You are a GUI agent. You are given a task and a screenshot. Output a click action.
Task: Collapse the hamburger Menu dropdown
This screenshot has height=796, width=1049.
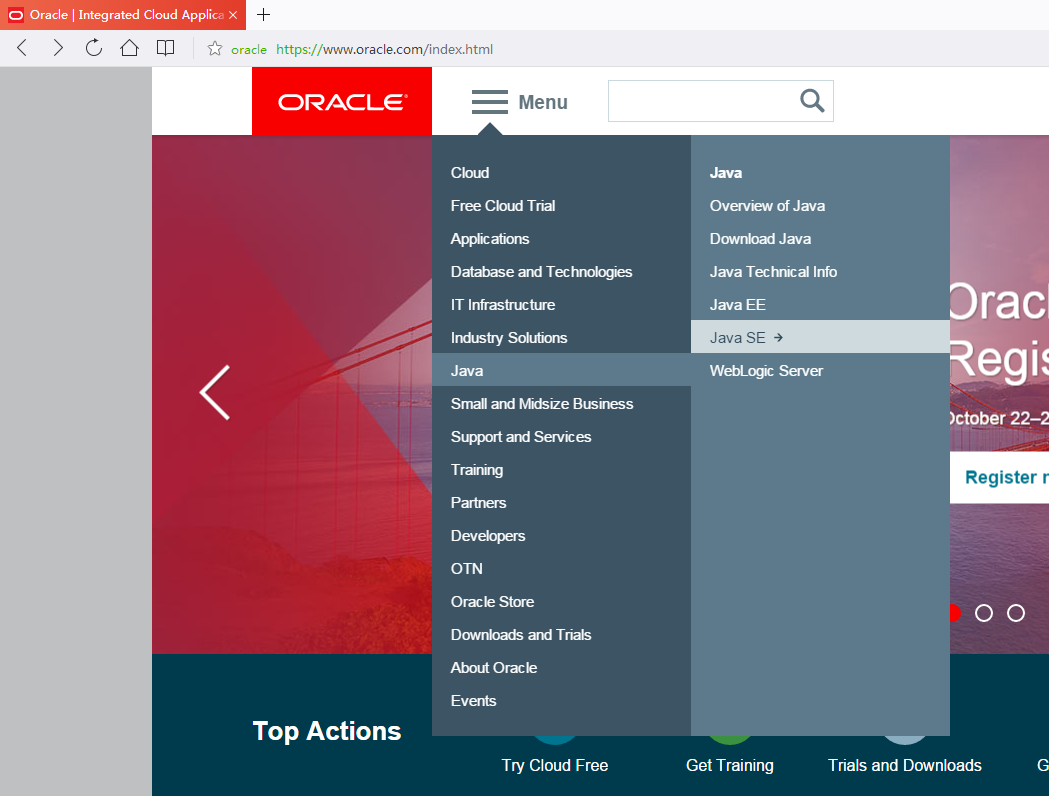click(519, 102)
